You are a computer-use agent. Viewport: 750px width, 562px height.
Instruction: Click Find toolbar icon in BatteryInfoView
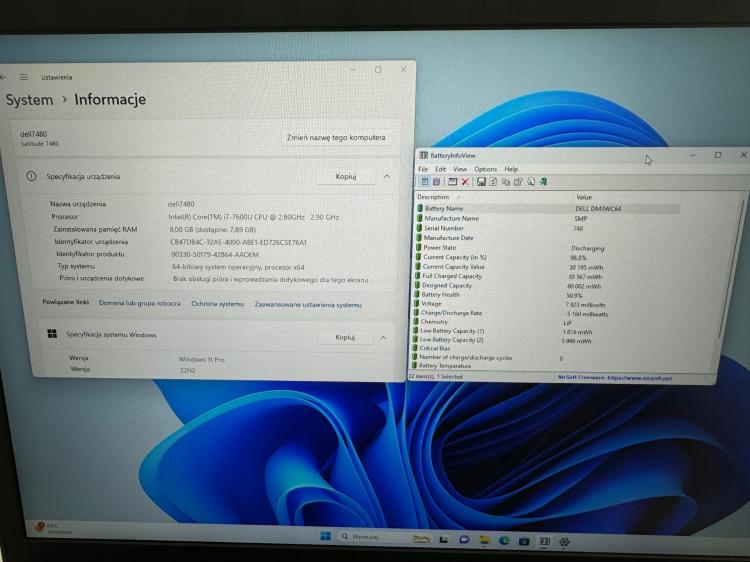[x=530, y=182]
